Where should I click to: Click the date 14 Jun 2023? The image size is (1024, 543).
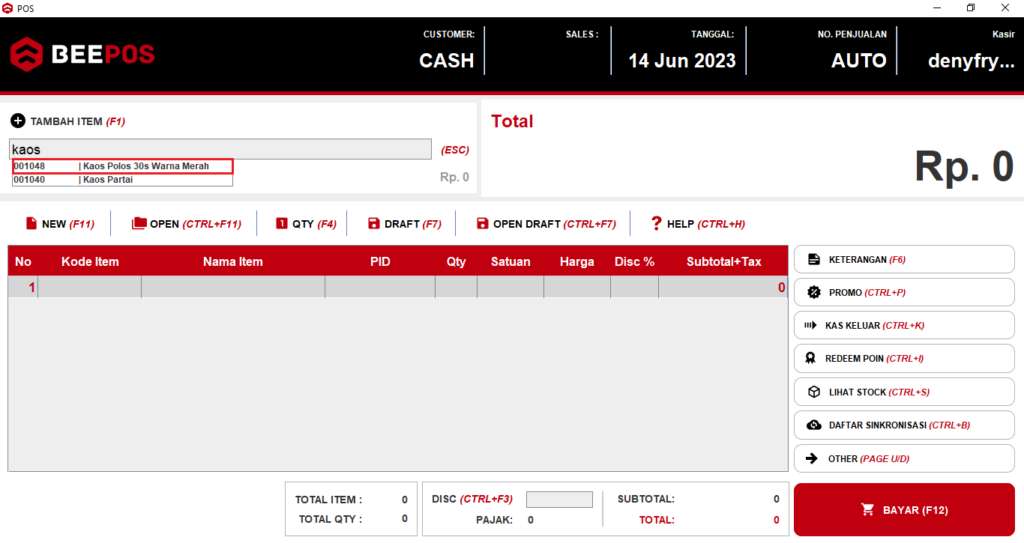pyautogui.click(x=682, y=61)
